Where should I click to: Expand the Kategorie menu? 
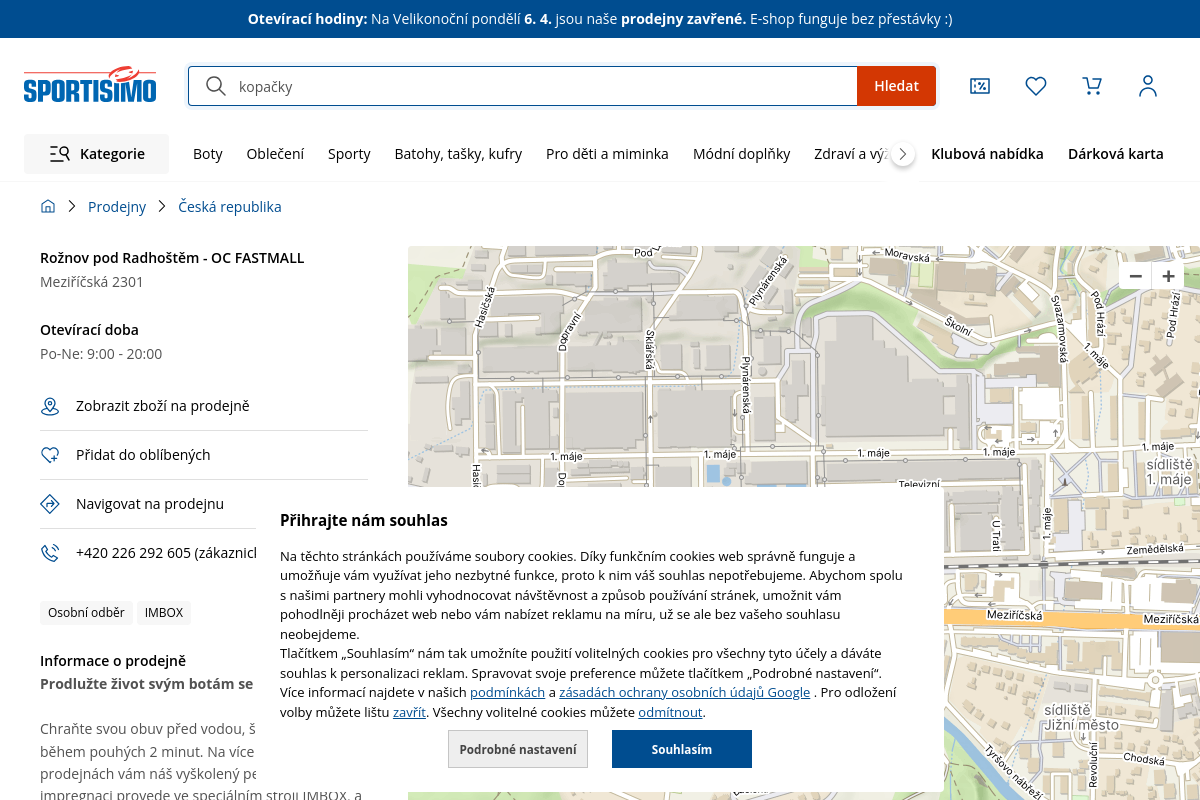click(x=97, y=154)
